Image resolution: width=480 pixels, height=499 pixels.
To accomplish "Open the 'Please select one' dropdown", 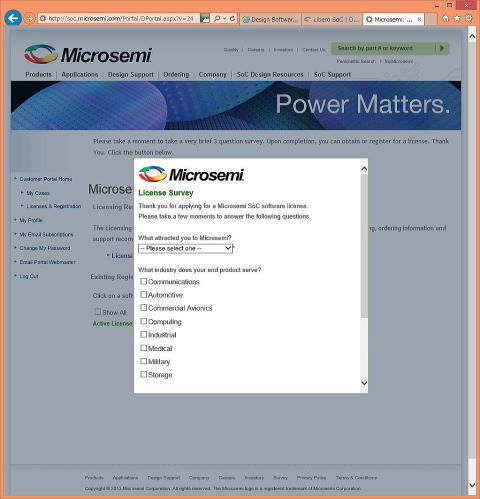I will pos(185,248).
